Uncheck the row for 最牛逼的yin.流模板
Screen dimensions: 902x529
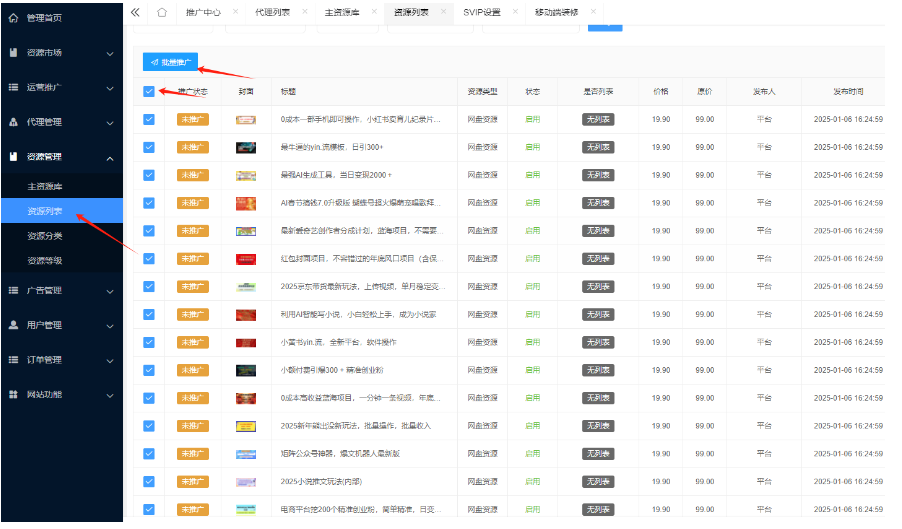tap(149, 147)
